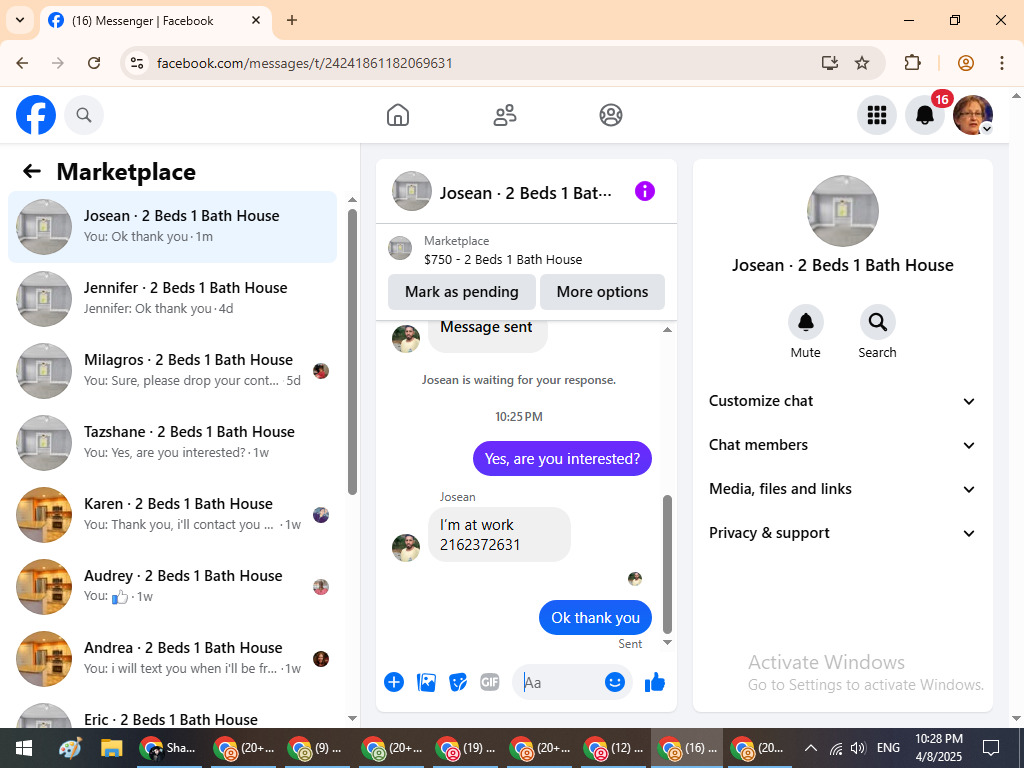
Task: Open Karen conversation
Action: point(172,515)
